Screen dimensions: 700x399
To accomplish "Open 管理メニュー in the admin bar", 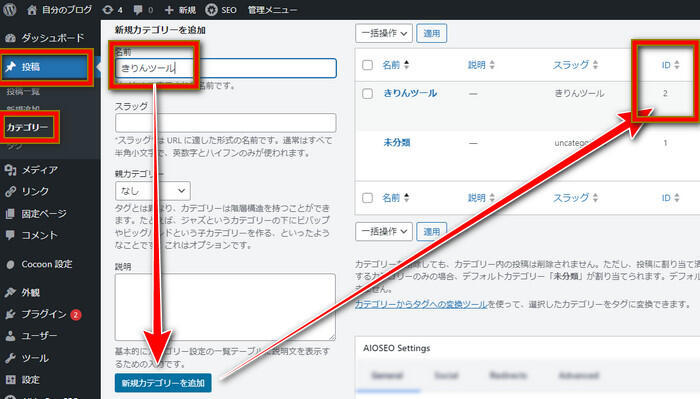I will 272,10.
